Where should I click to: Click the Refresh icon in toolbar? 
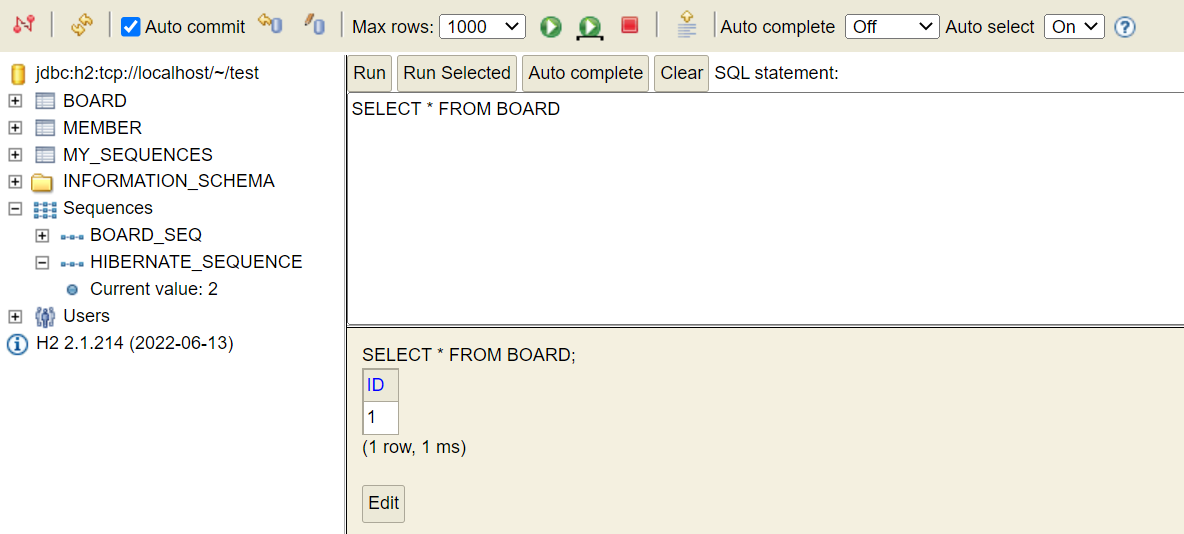81,26
